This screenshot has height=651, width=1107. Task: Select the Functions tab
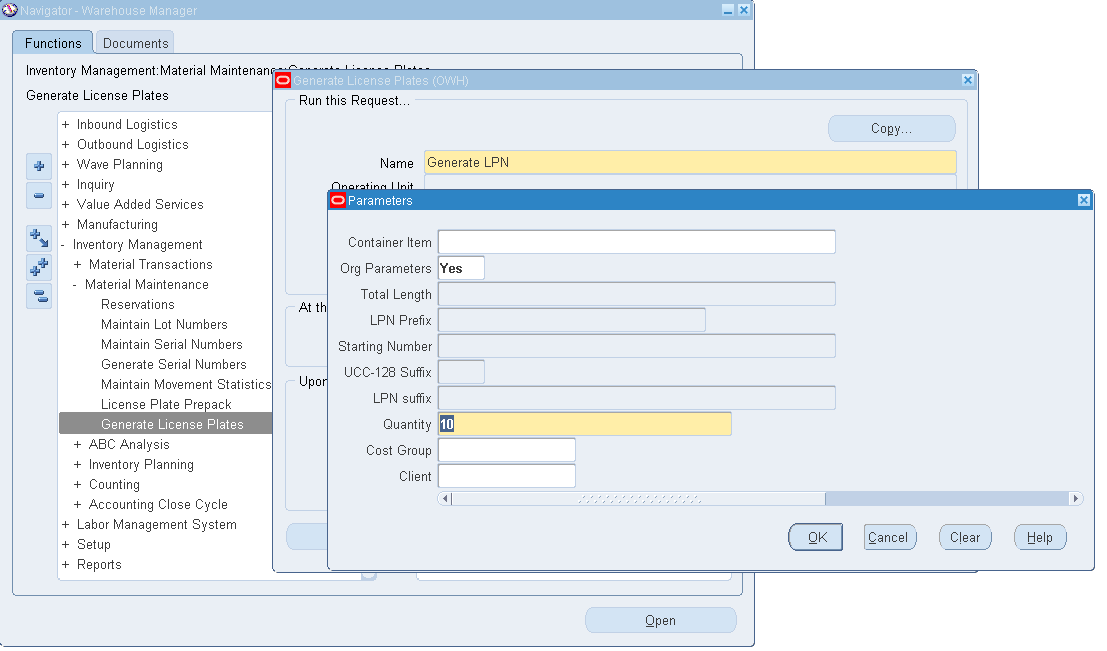point(52,43)
